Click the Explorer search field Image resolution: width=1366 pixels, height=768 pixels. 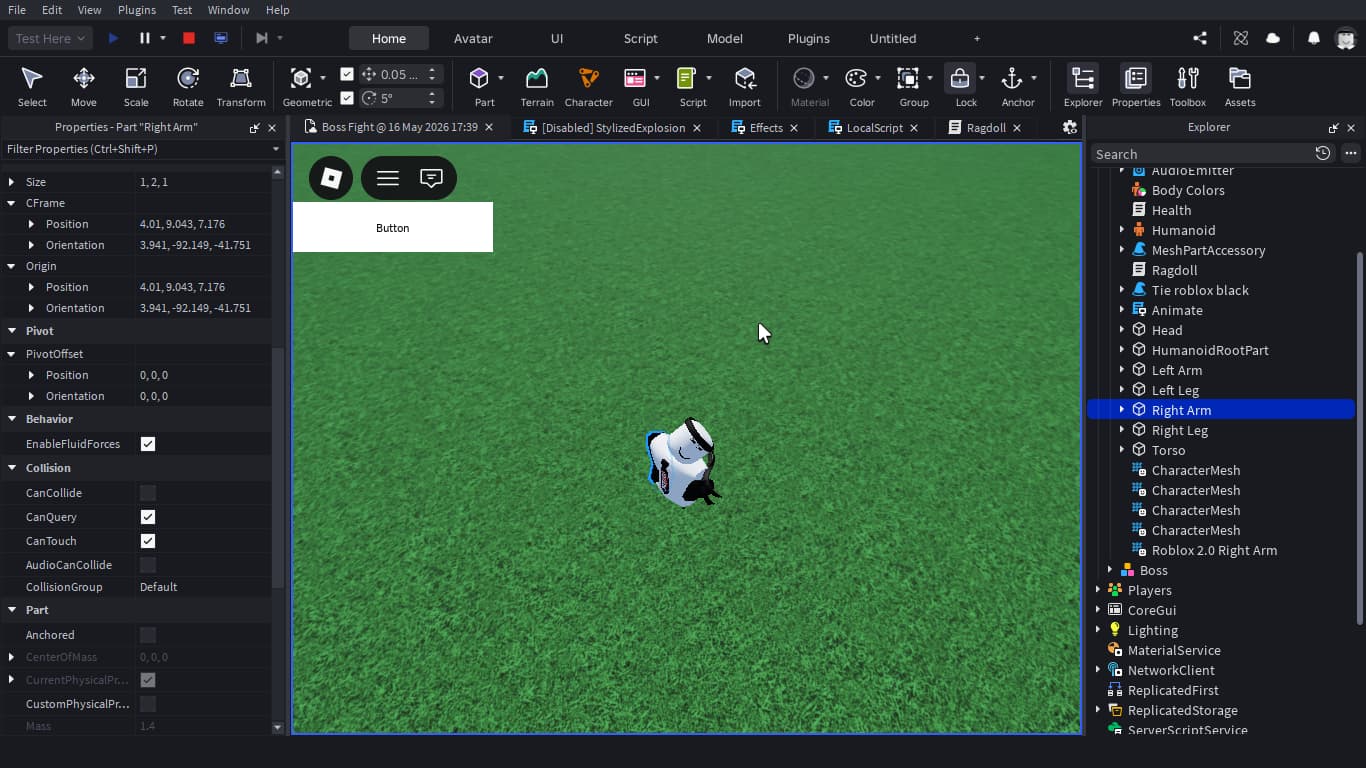[x=1200, y=154]
